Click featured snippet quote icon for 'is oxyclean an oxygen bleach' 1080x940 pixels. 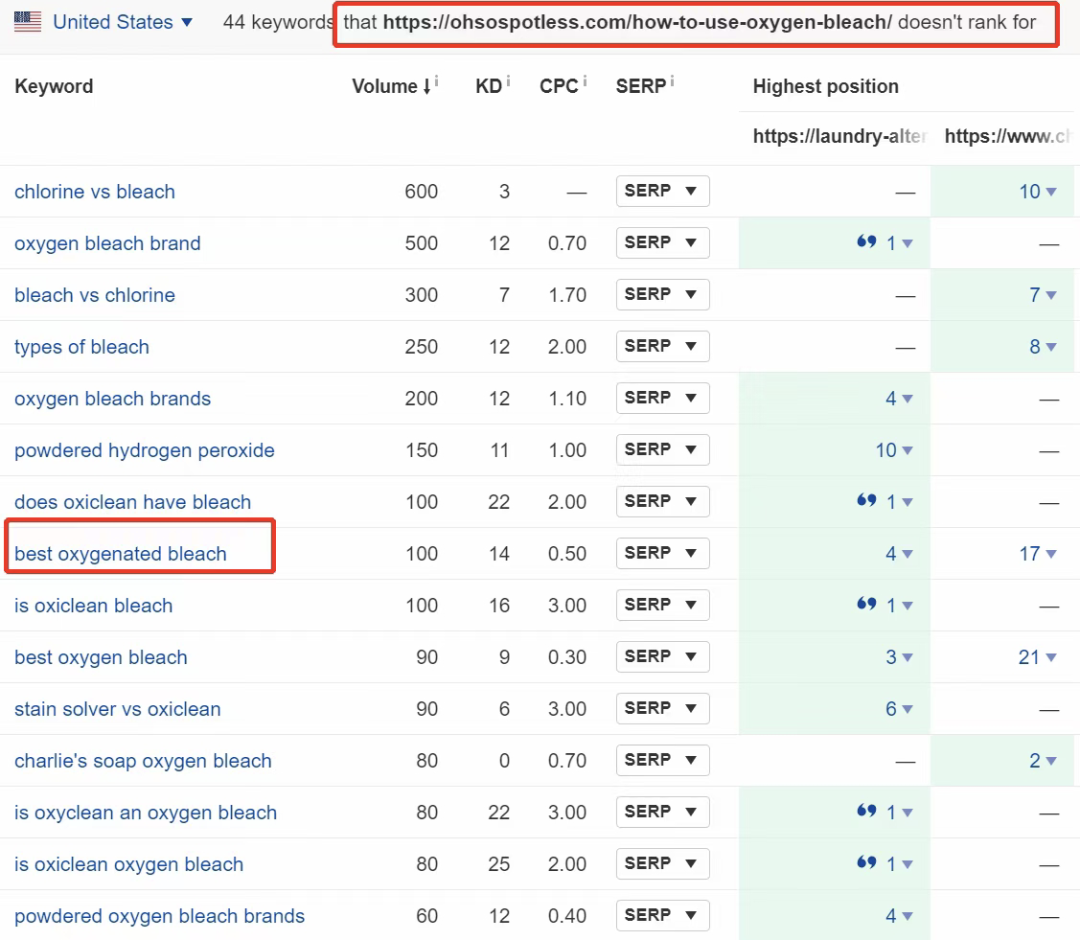click(866, 811)
